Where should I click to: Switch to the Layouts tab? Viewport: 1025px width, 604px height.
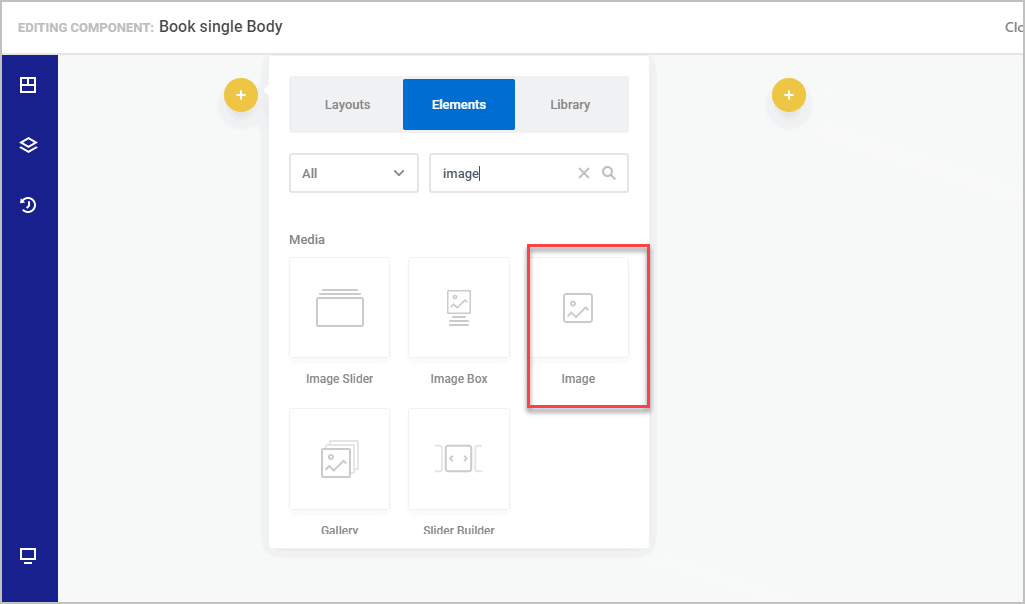tap(347, 104)
